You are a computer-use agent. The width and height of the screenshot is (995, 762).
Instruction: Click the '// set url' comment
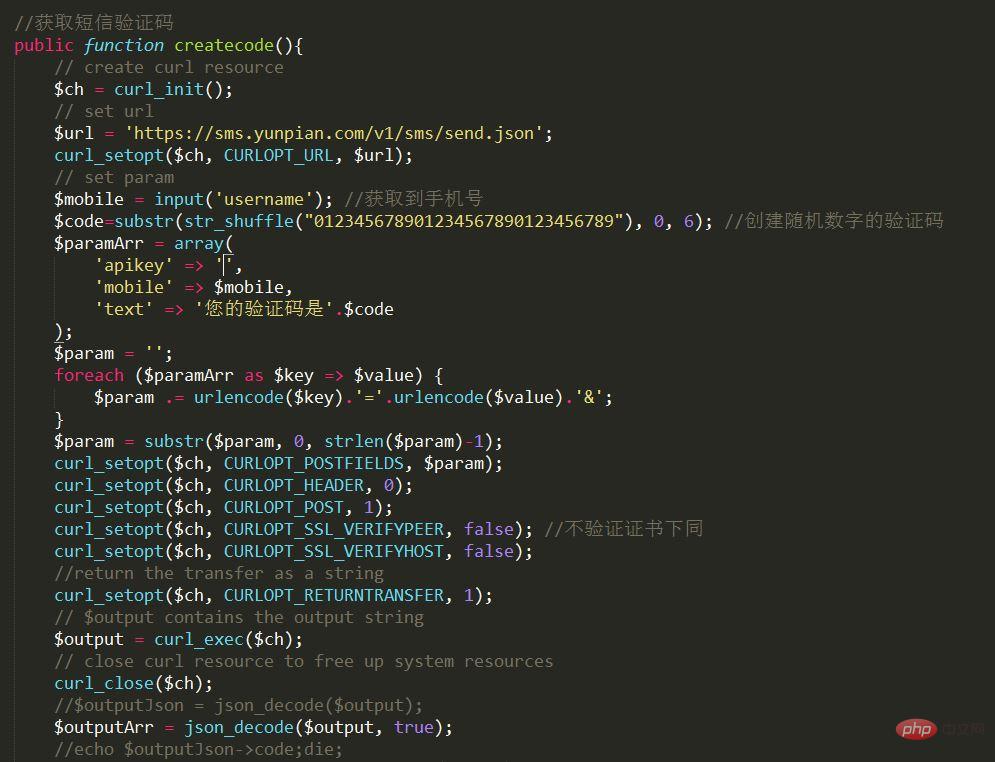[104, 111]
